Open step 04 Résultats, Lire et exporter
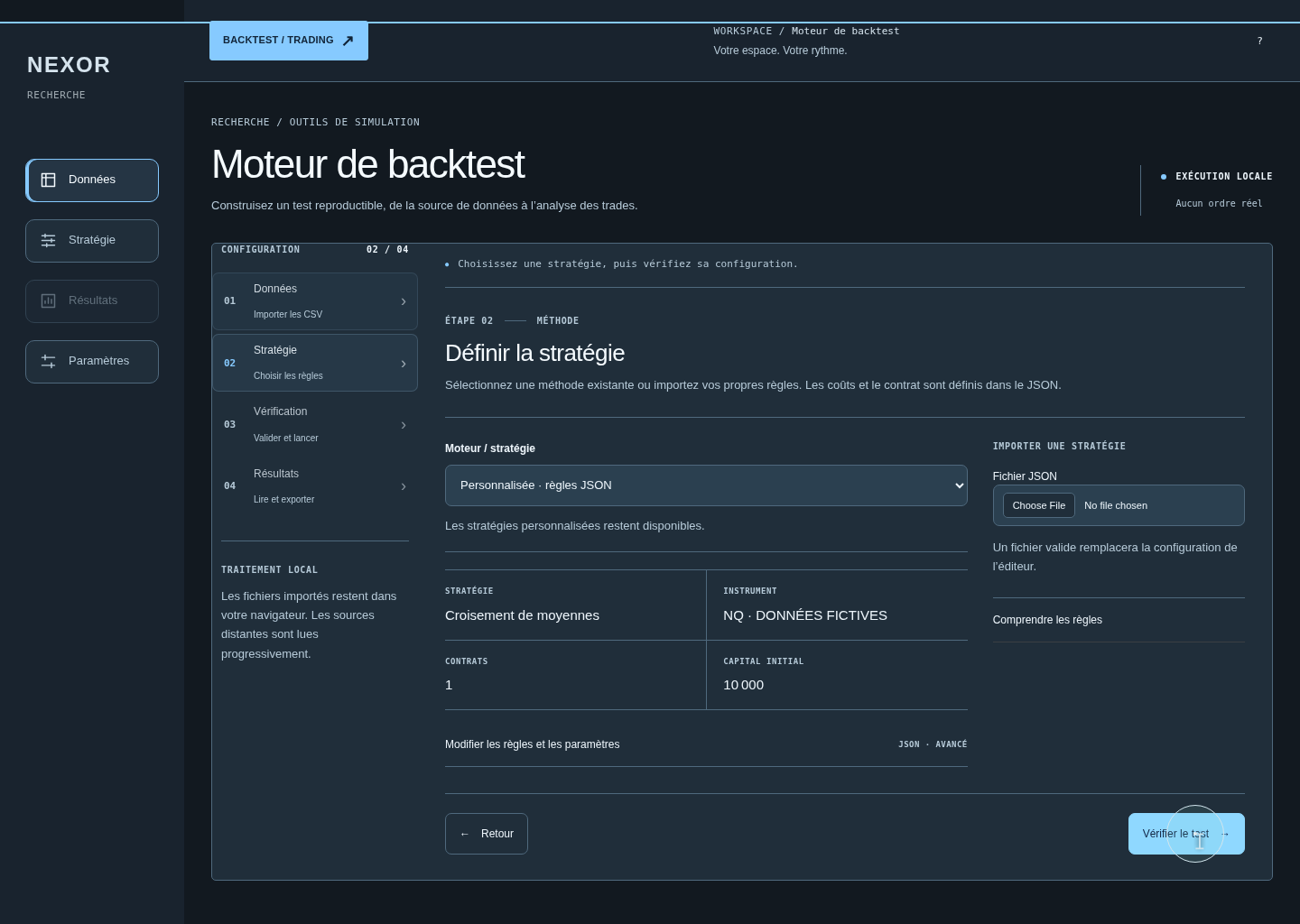This screenshot has height=924, width=1300. point(315,485)
